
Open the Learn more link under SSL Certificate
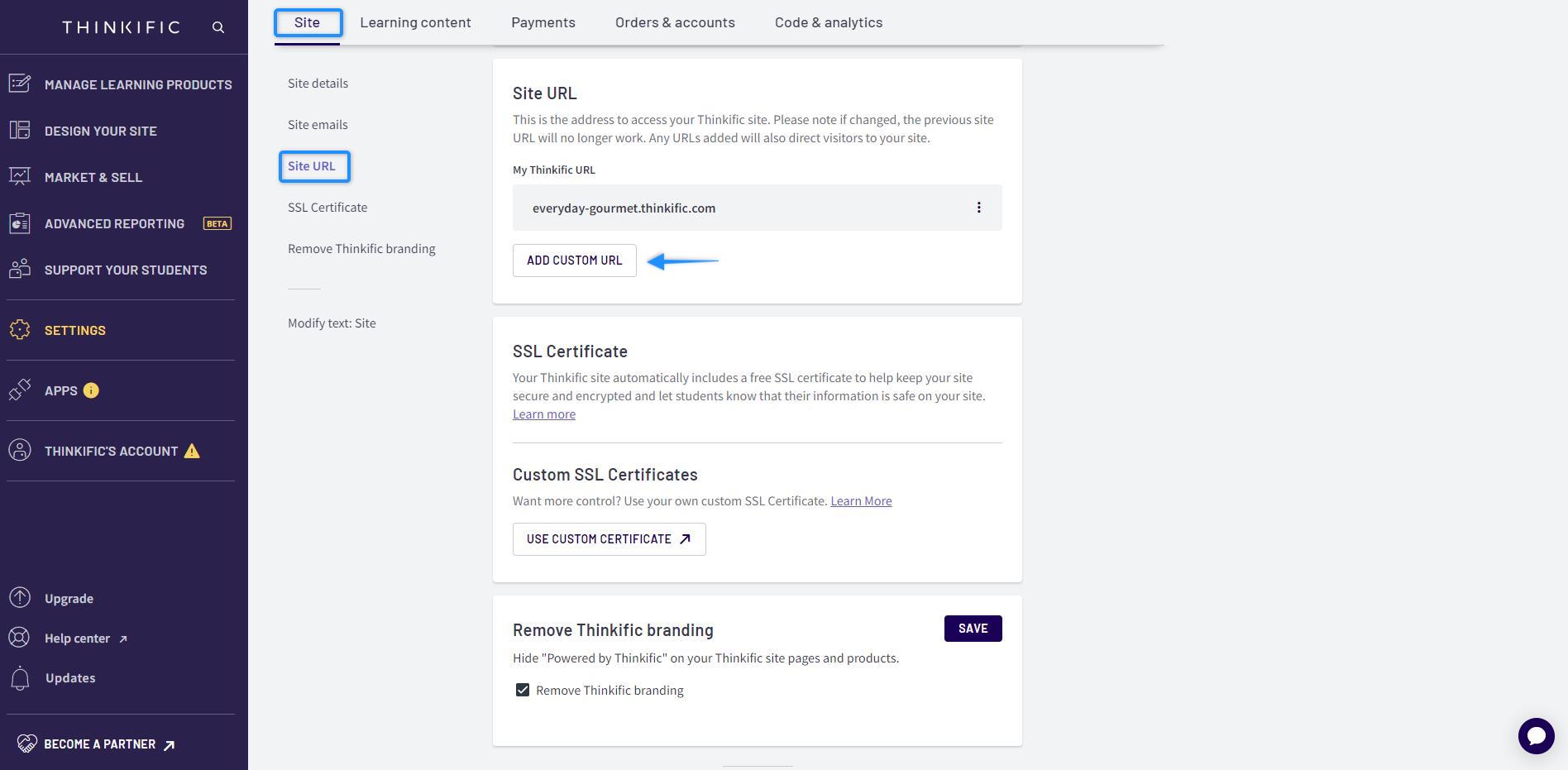[543, 414]
